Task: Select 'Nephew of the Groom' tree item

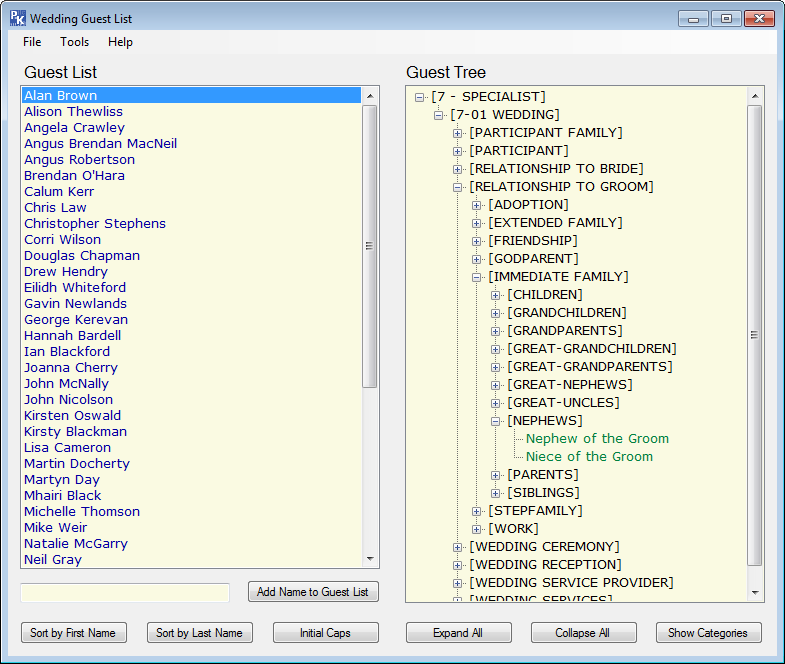Action: 597,439
